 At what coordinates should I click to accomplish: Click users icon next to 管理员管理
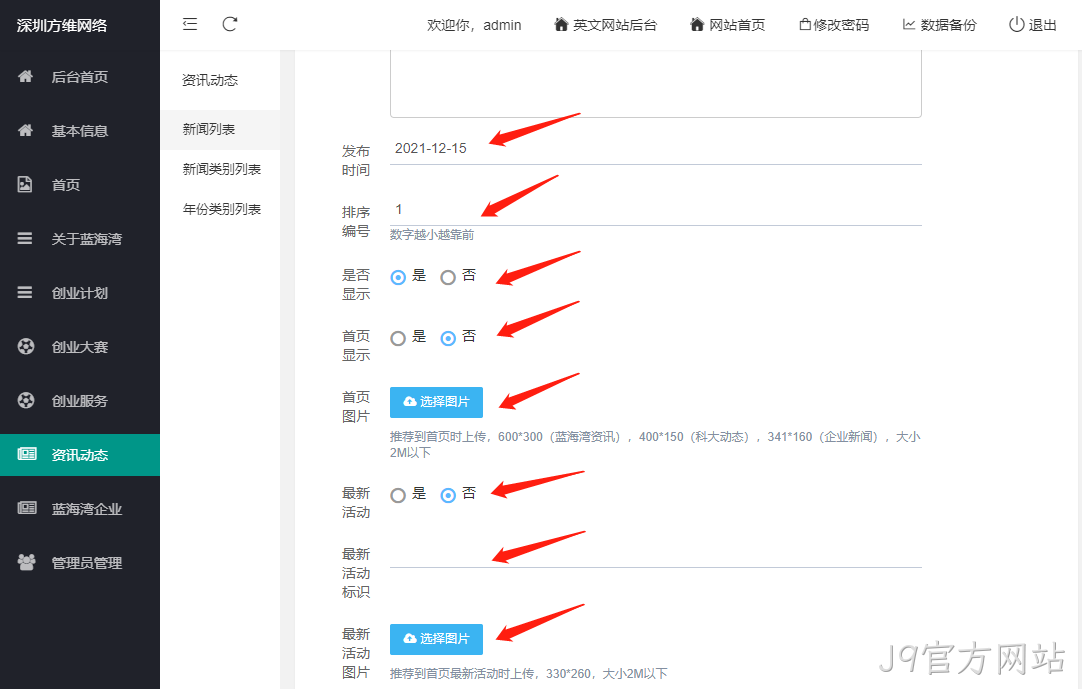26,563
